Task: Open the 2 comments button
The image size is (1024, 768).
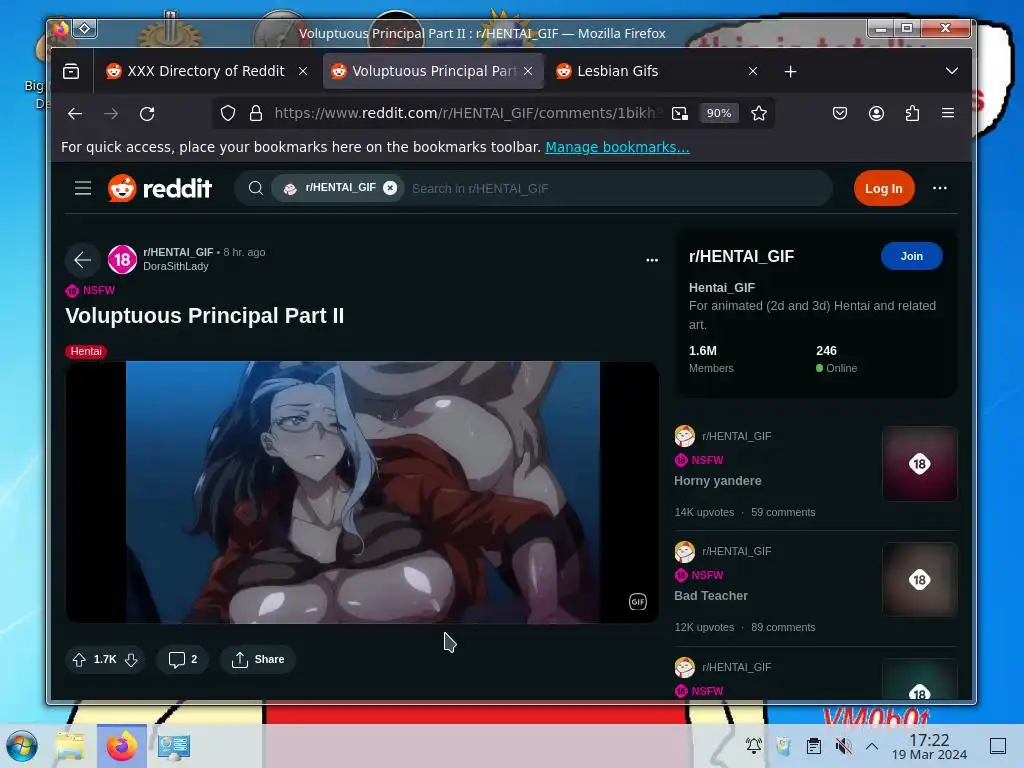Action: (x=183, y=660)
